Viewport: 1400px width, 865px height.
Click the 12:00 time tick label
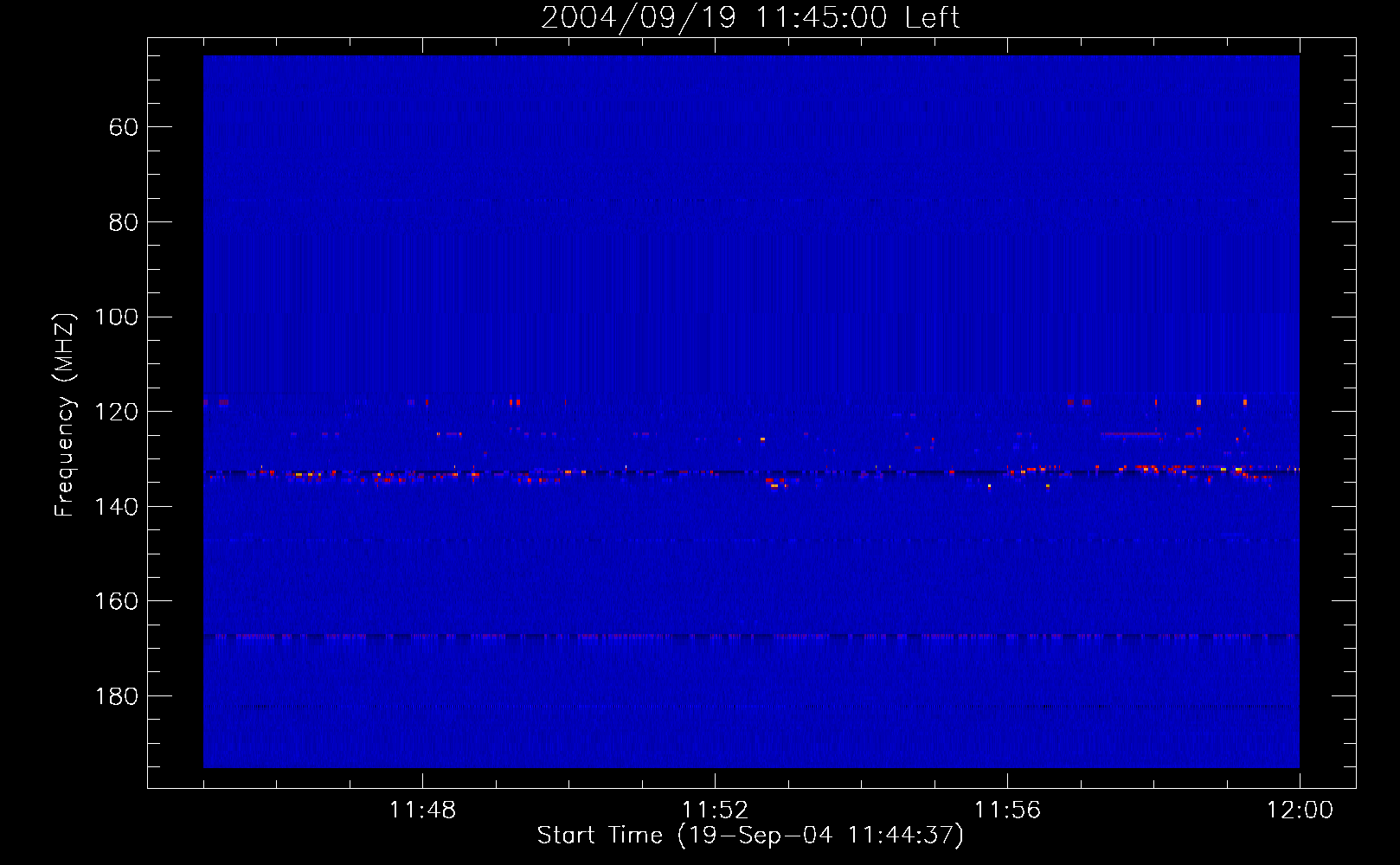pyautogui.click(x=1300, y=811)
